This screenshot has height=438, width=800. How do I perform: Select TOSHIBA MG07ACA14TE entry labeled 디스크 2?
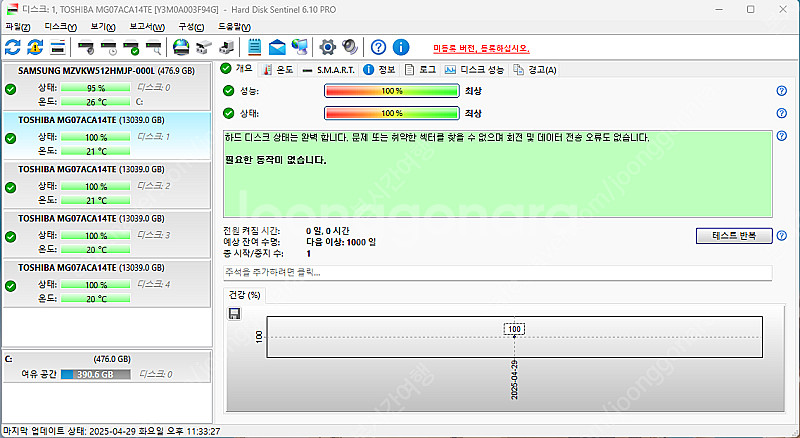(x=106, y=185)
